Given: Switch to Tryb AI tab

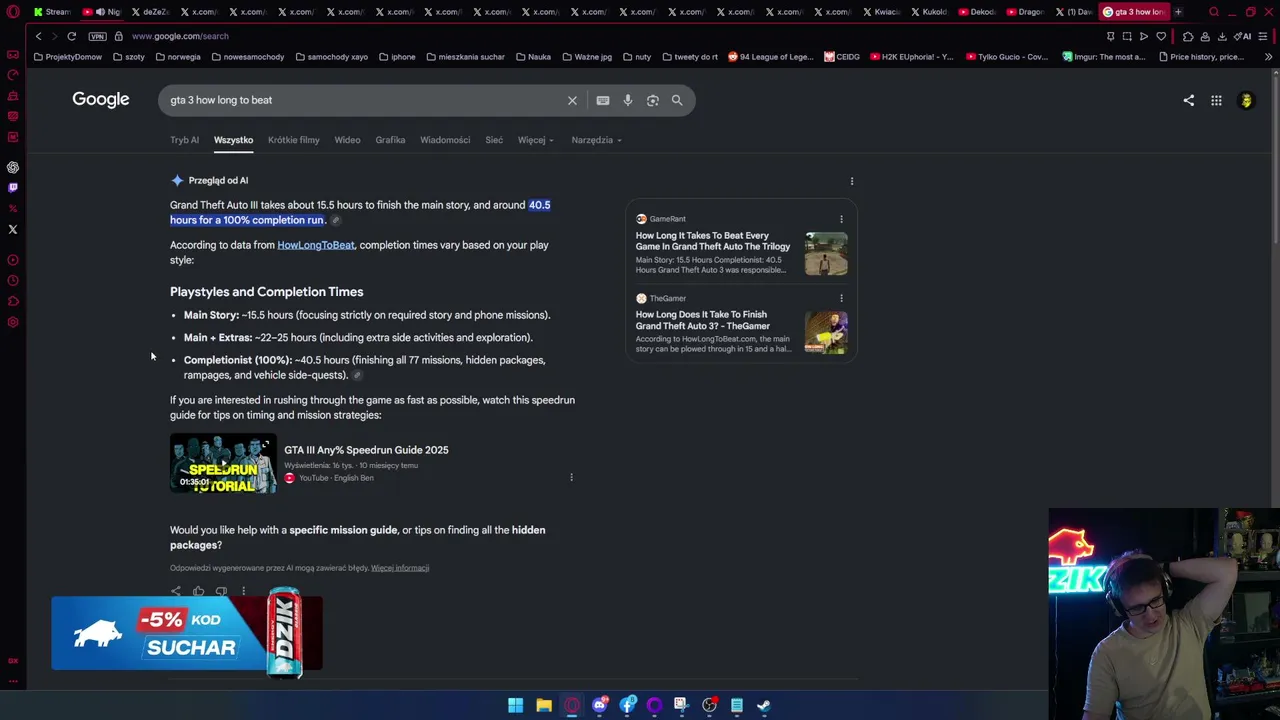Looking at the screenshot, I should (x=184, y=140).
